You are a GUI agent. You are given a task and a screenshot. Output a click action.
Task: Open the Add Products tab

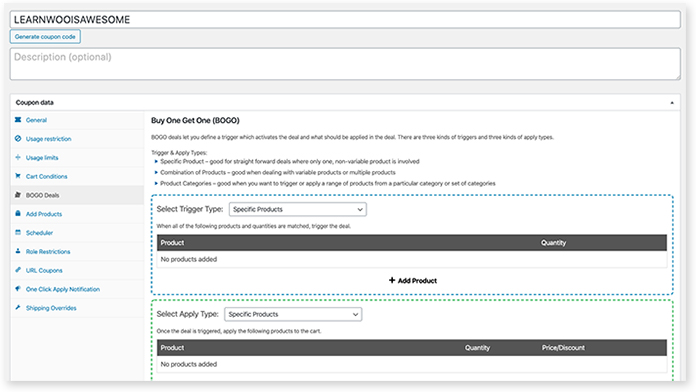point(77,214)
